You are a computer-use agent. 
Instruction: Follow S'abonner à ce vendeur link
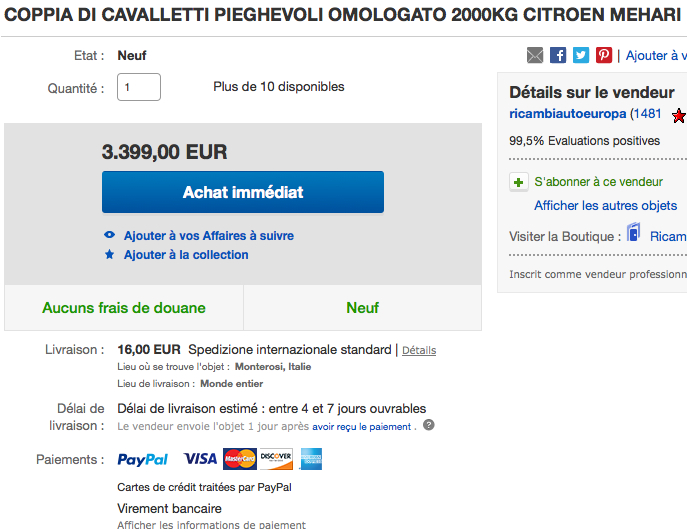point(598,182)
